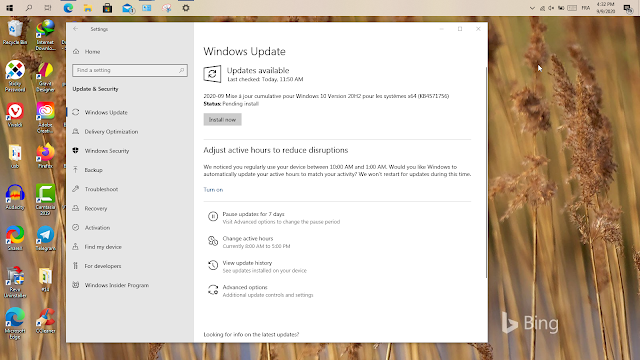The image size is (640, 360).
Task: Click the Updates available refresh icon
Action: click(x=212, y=74)
